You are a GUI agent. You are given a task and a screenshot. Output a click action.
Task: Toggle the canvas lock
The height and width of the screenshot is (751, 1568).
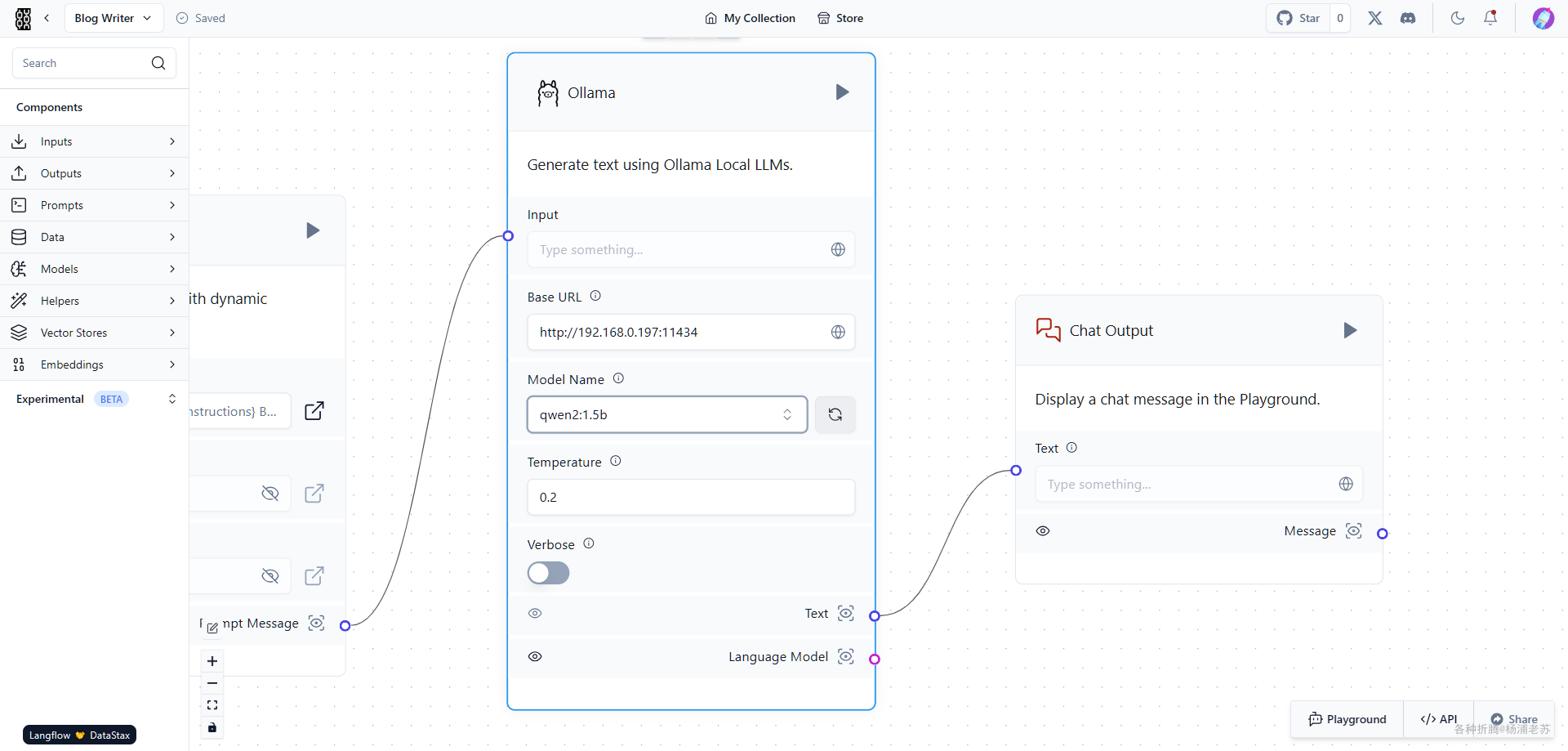[x=212, y=727]
